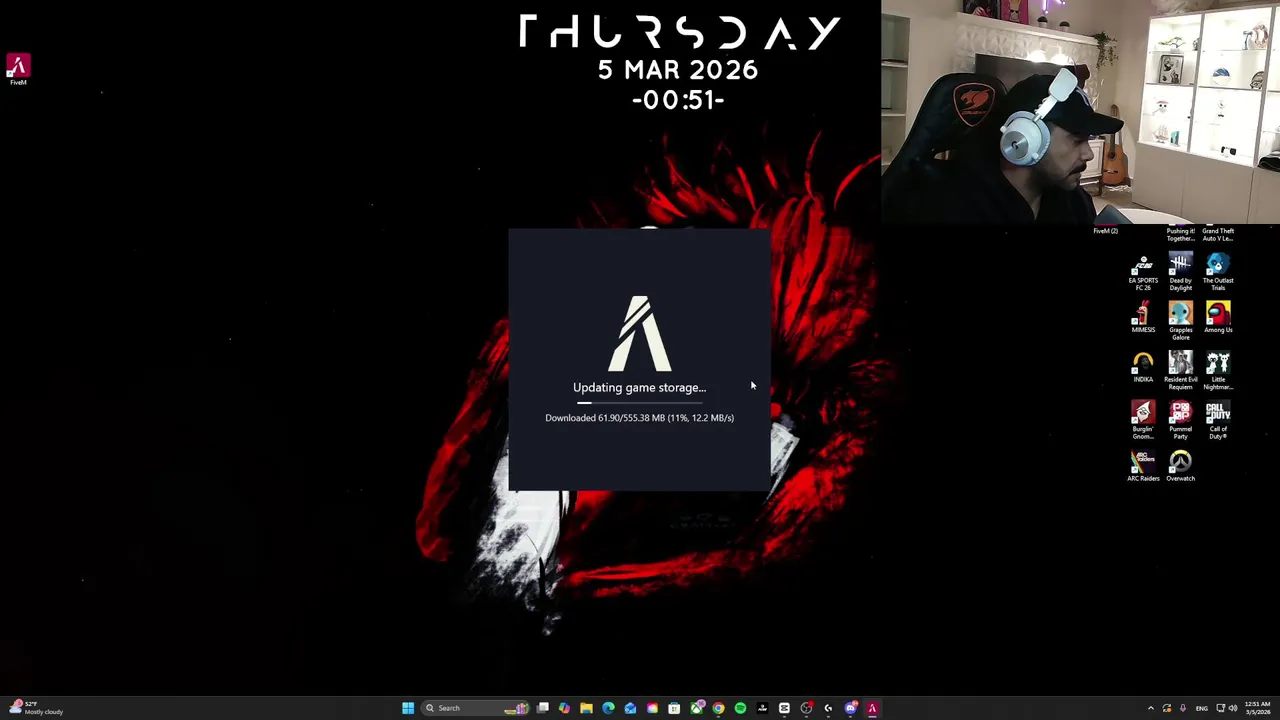Click the FiveM logo in the updater
Screen dimensions: 1280x720
tap(640, 334)
